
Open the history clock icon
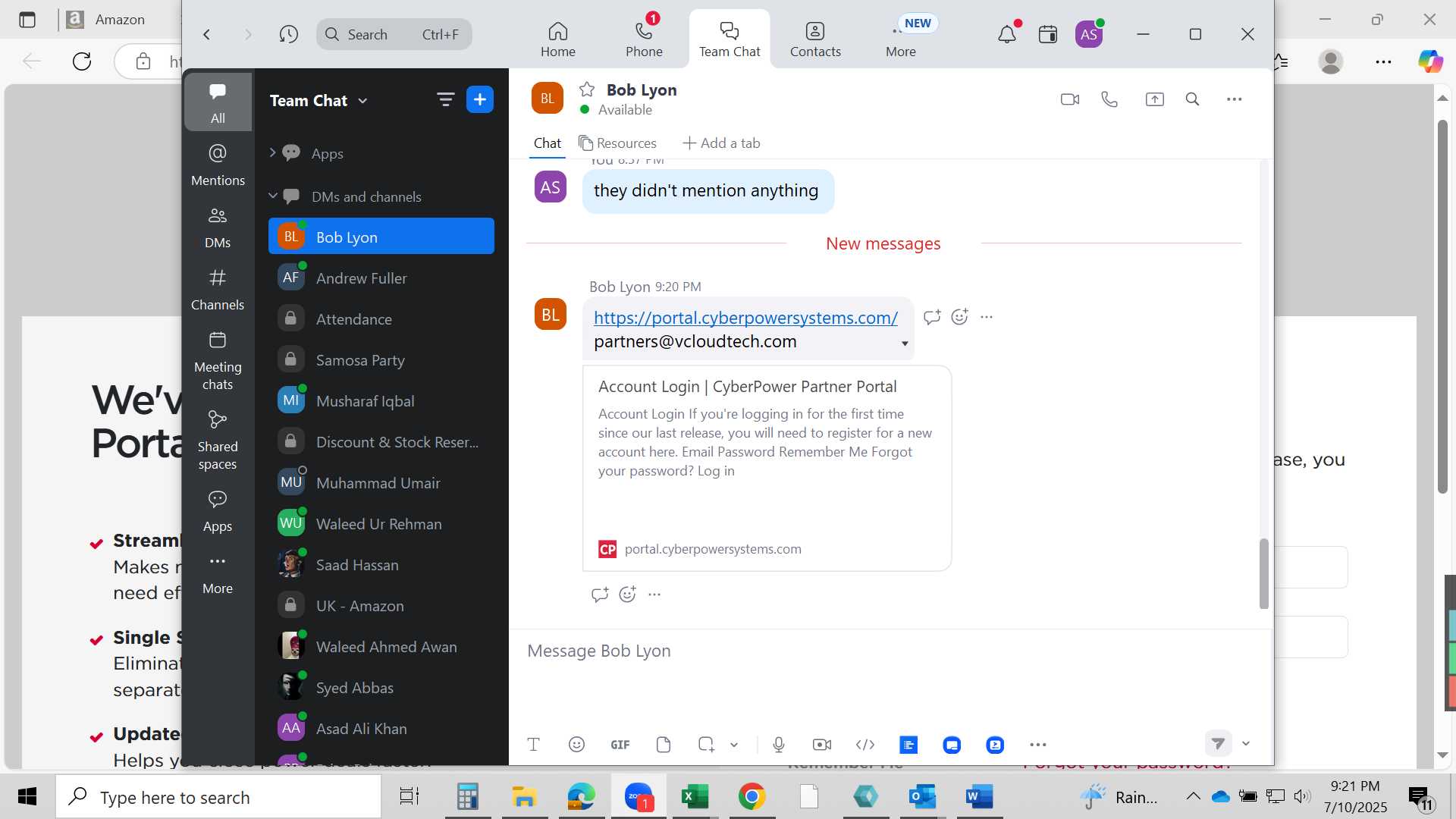(x=288, y=34)
